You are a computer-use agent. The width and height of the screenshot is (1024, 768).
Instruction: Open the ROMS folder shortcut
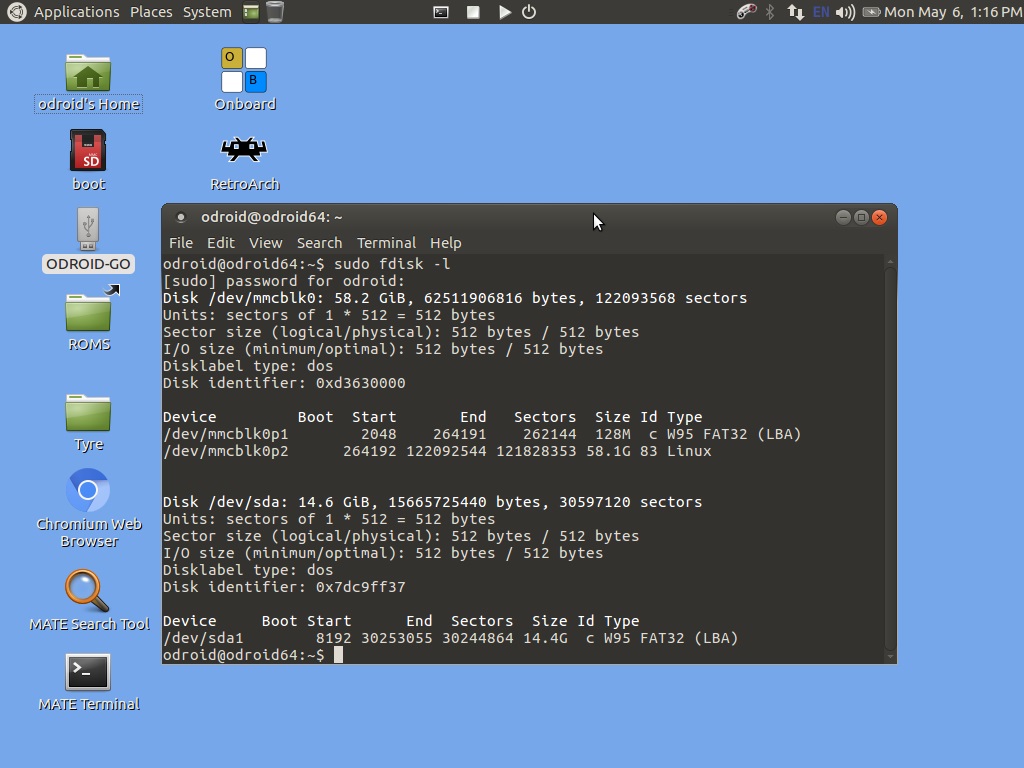pos(88,312)
